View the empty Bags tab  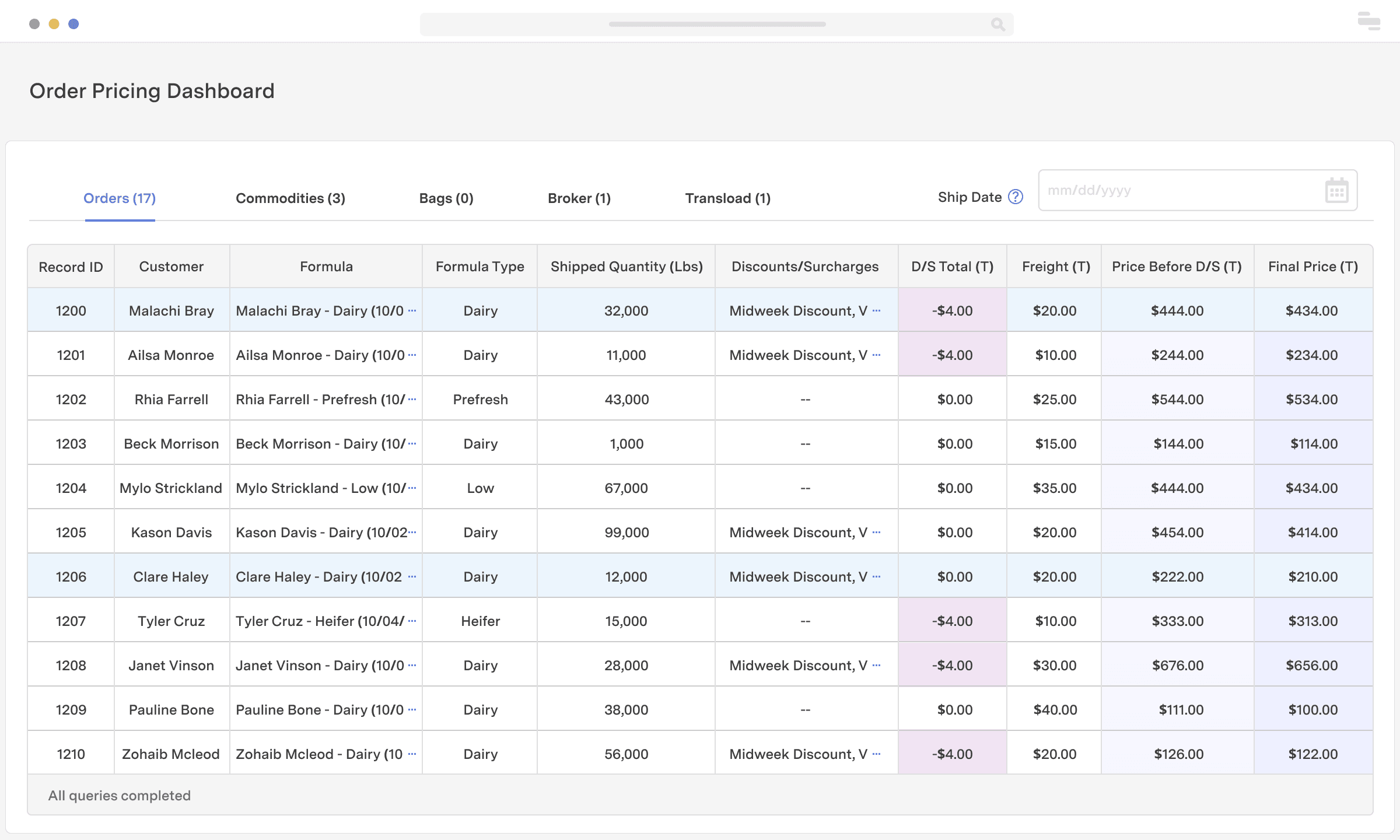[446, 198]
